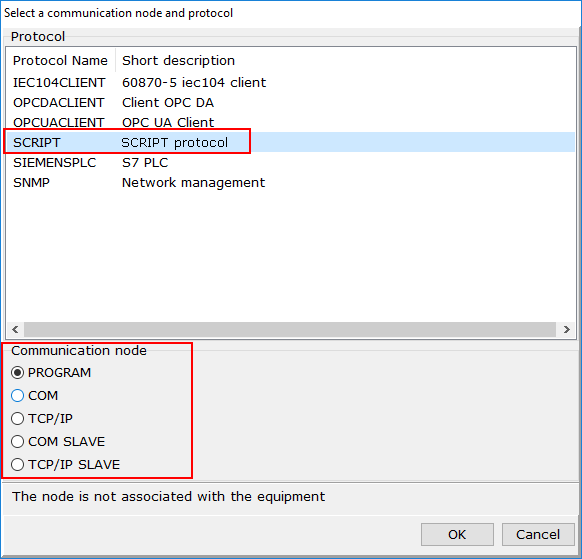Click the '60870-5 iec104 client' description

click(x=194, y=82)
